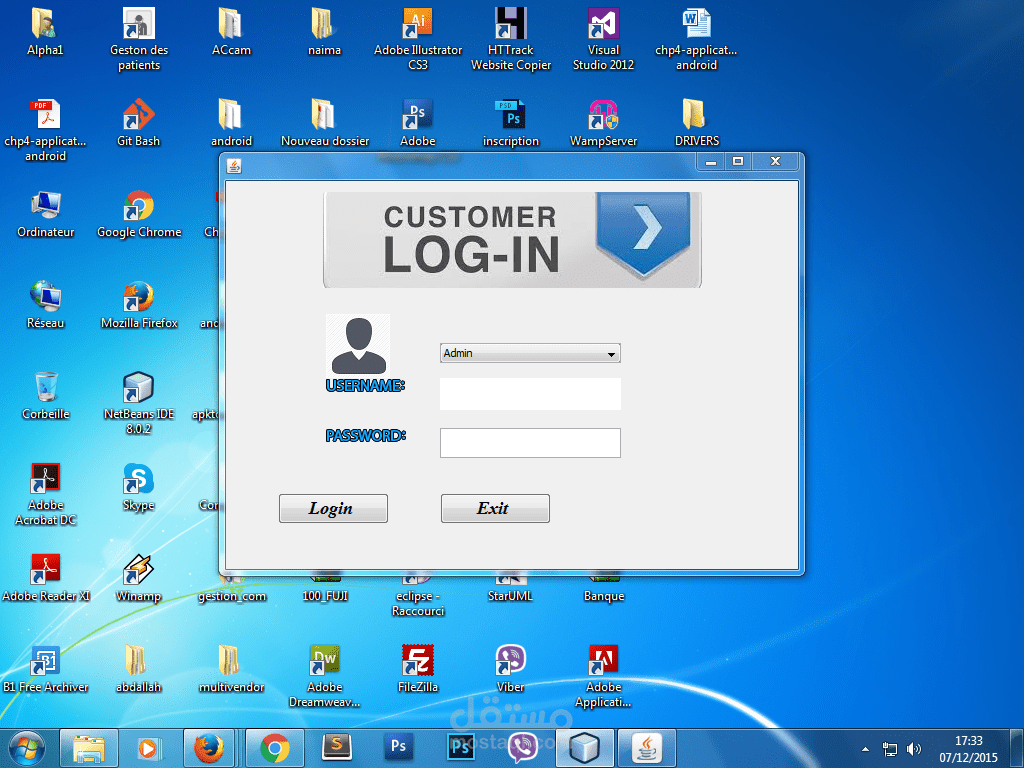The width and height of the screenshot is (1024, 768).
Task: Click the user avatar silhouette image
Action: click(358, 345)
